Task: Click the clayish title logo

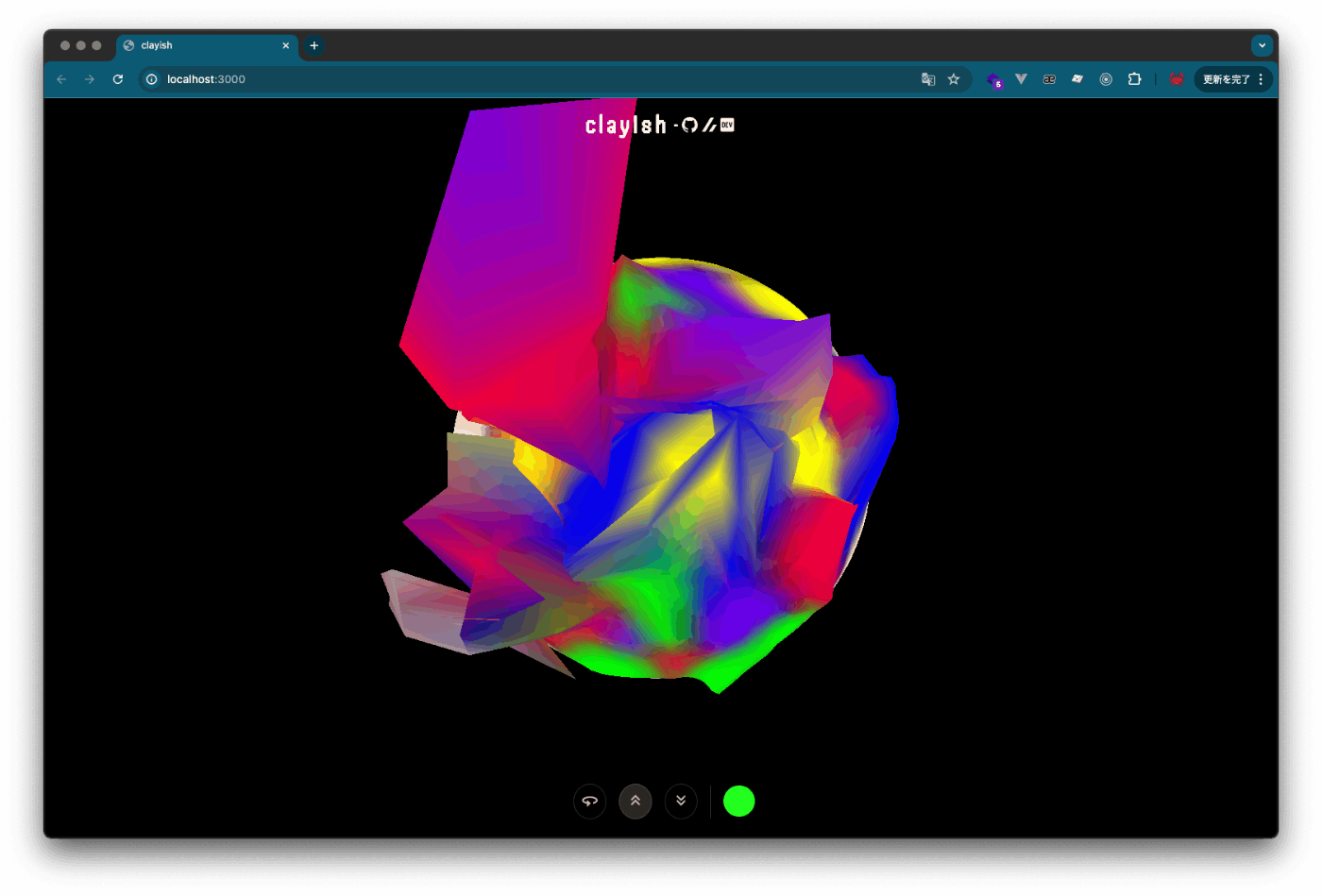Action: click(x=625, y=126)
